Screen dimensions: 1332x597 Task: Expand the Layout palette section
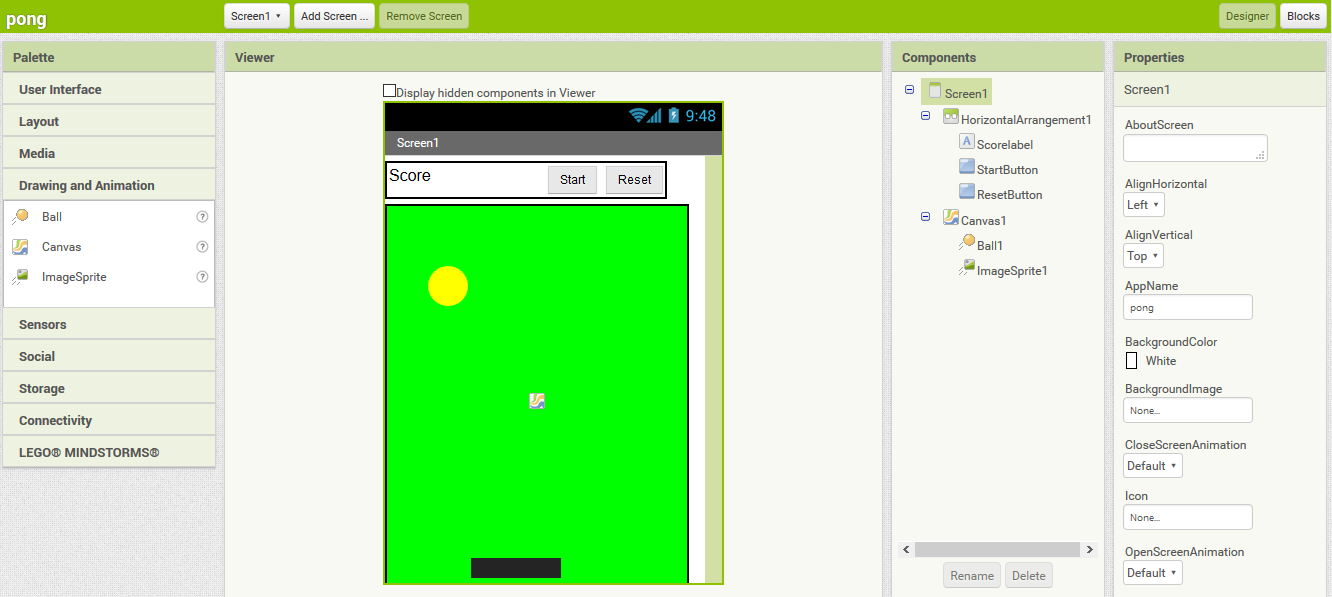click(x=109, y=121)
